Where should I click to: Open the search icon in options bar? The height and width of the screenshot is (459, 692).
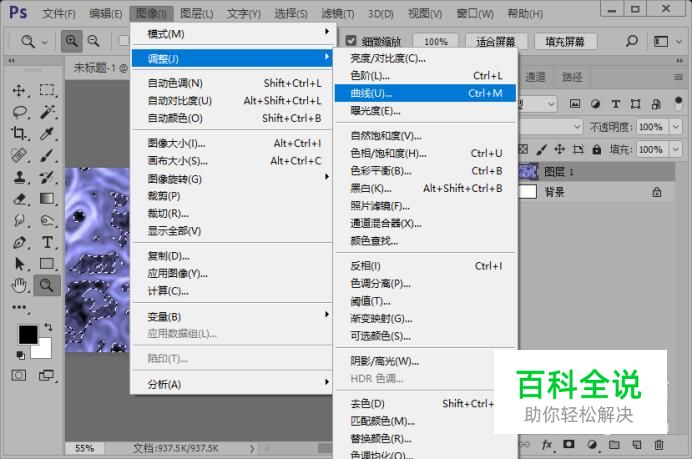[x=632, y=41]
